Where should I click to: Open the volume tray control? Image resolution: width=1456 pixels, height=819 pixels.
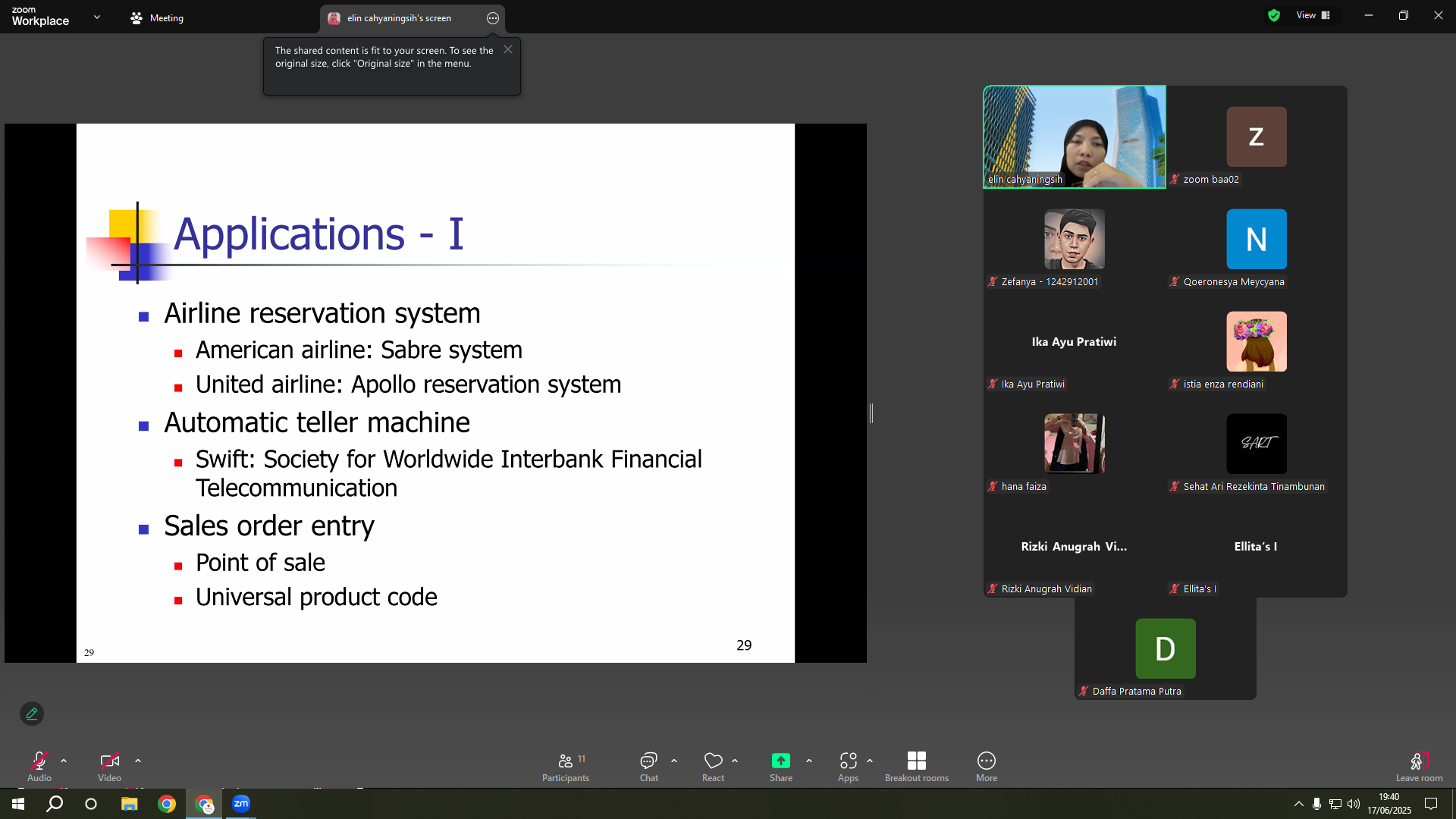pyautogui.click(x=1354, y=804)
